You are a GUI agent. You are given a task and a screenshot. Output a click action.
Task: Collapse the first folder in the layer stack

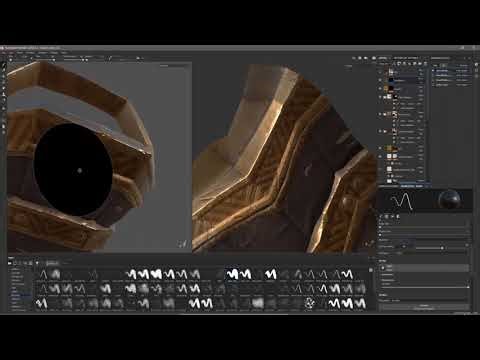tap(384, 97)
